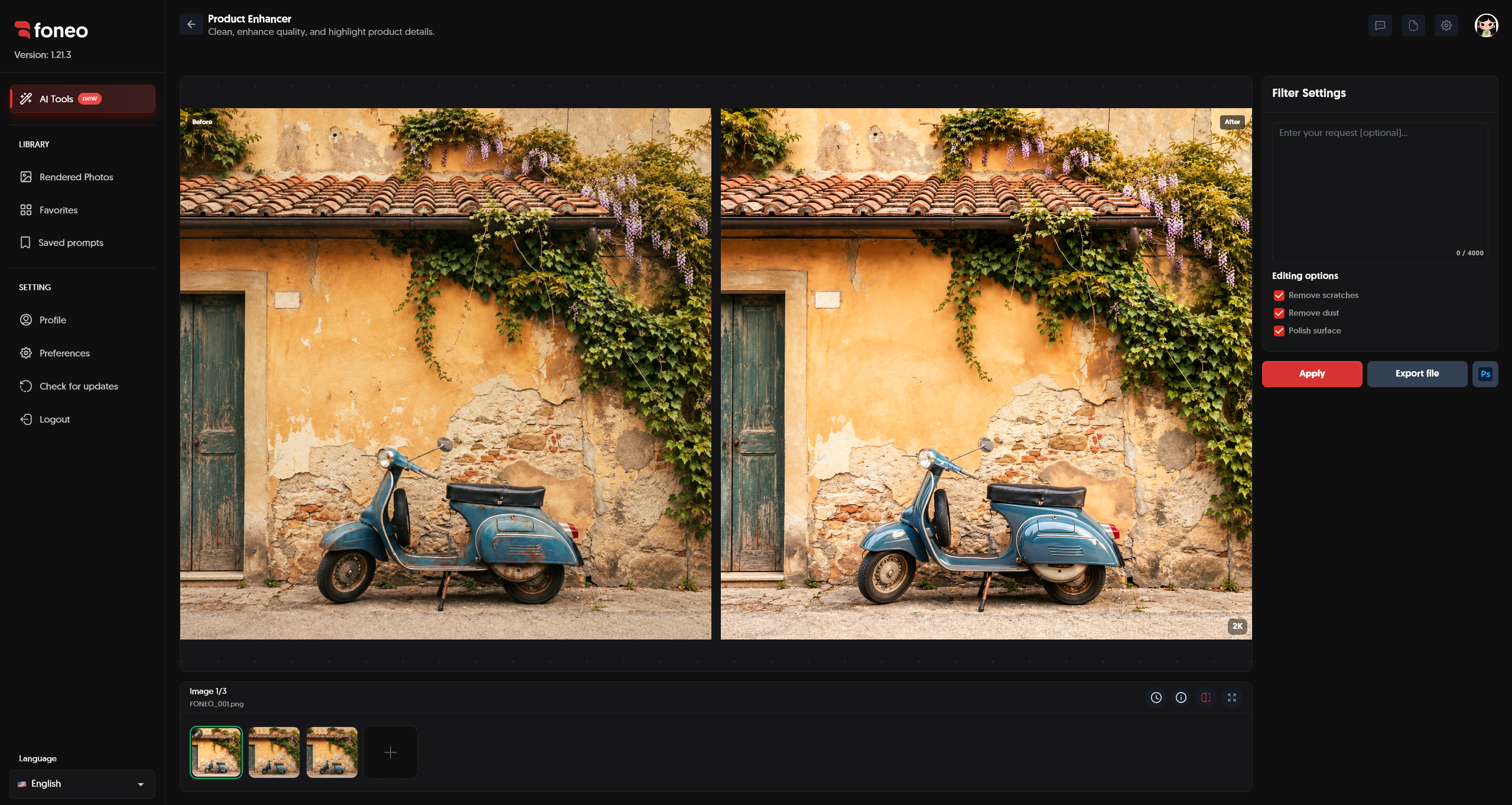This screenshot has height=805, width=1512.
Task: Toggle Remove dust checkbox
Action: coord(1279,313)
